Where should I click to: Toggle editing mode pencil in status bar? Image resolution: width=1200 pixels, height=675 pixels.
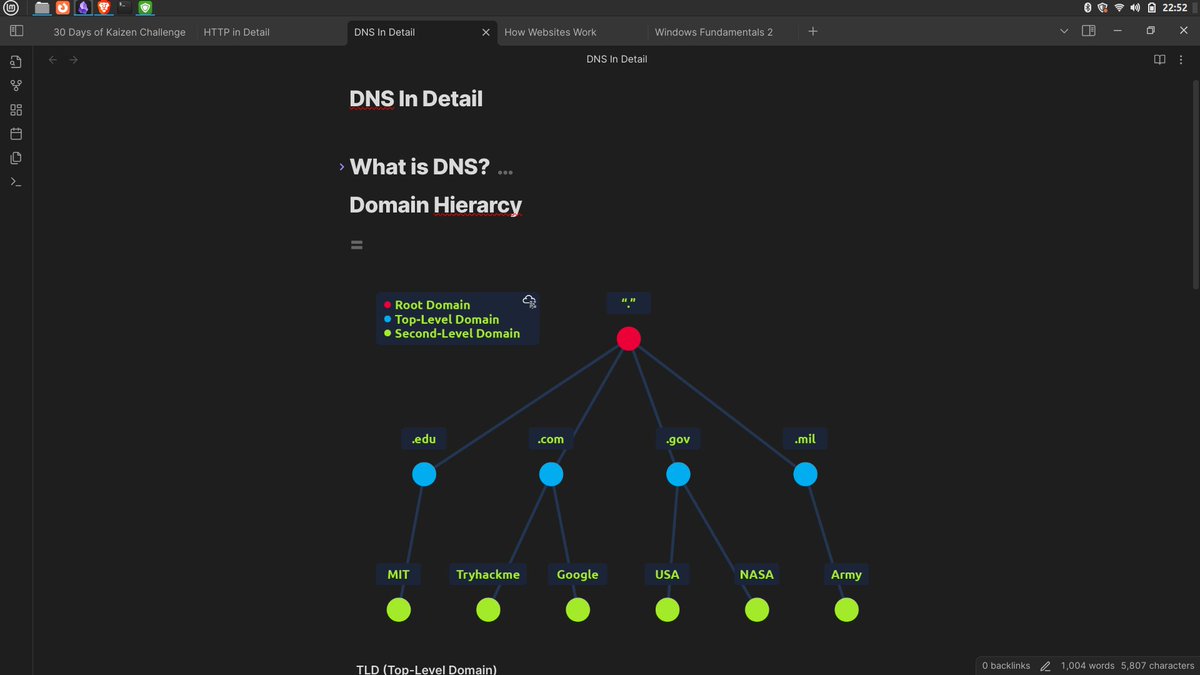click(1045, 665)
